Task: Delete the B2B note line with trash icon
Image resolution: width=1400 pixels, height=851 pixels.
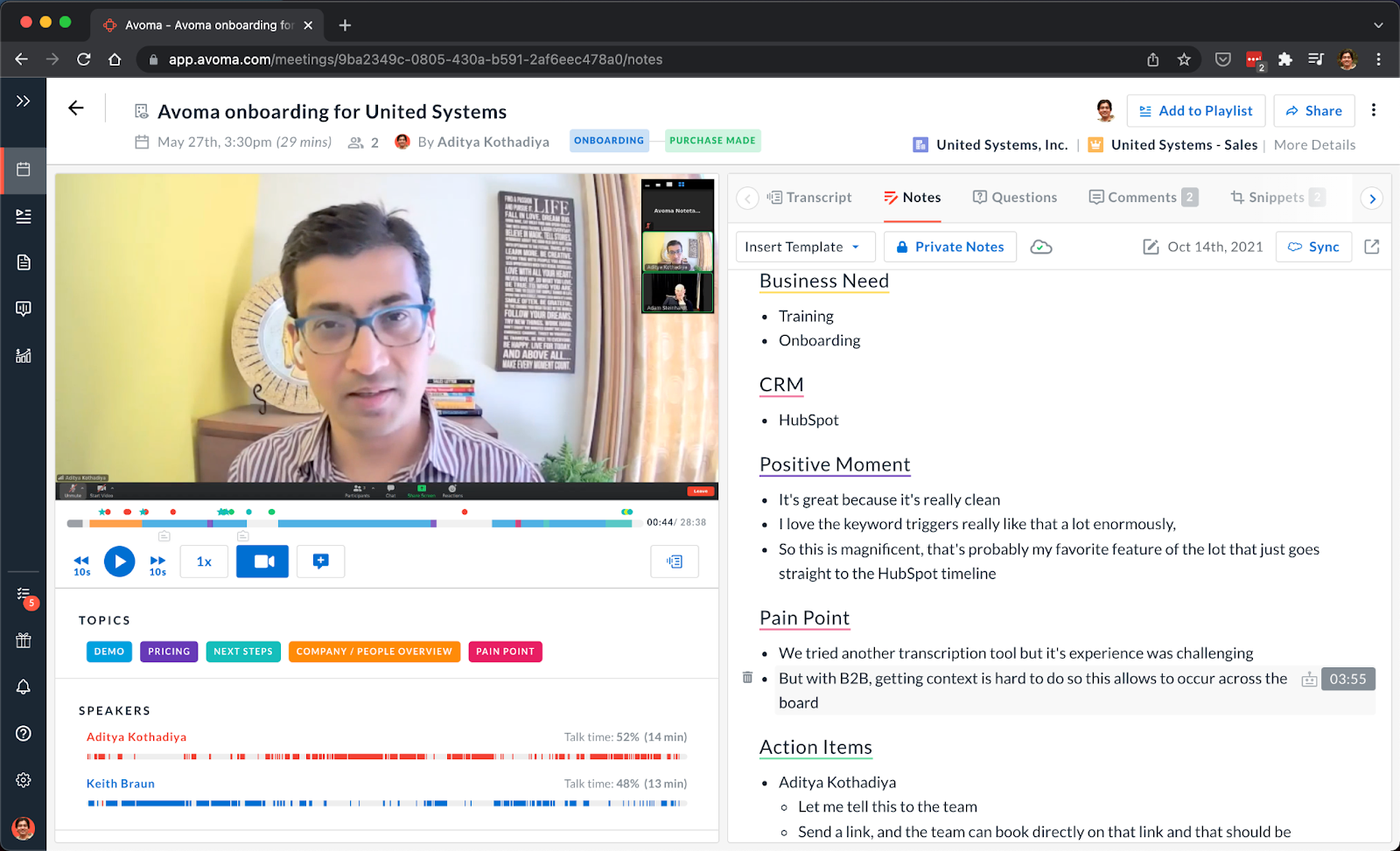Action: 747,678
